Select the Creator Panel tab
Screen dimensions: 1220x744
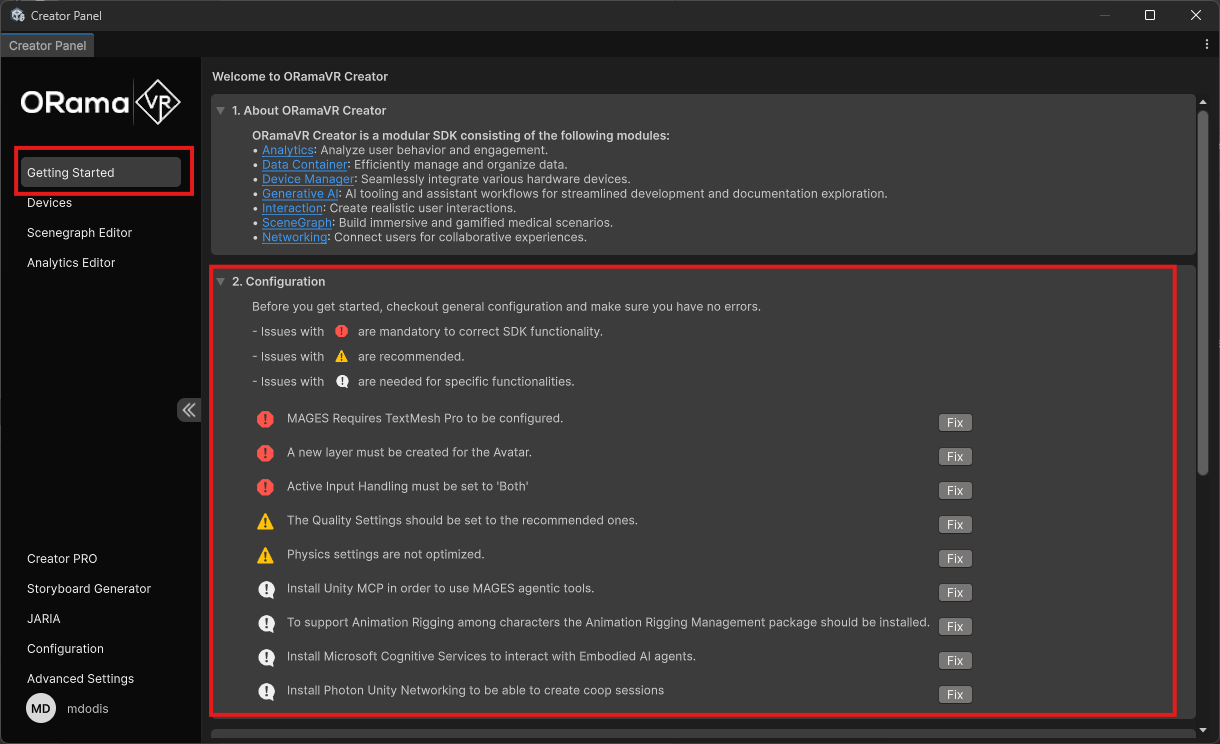(x=47, y=46)
